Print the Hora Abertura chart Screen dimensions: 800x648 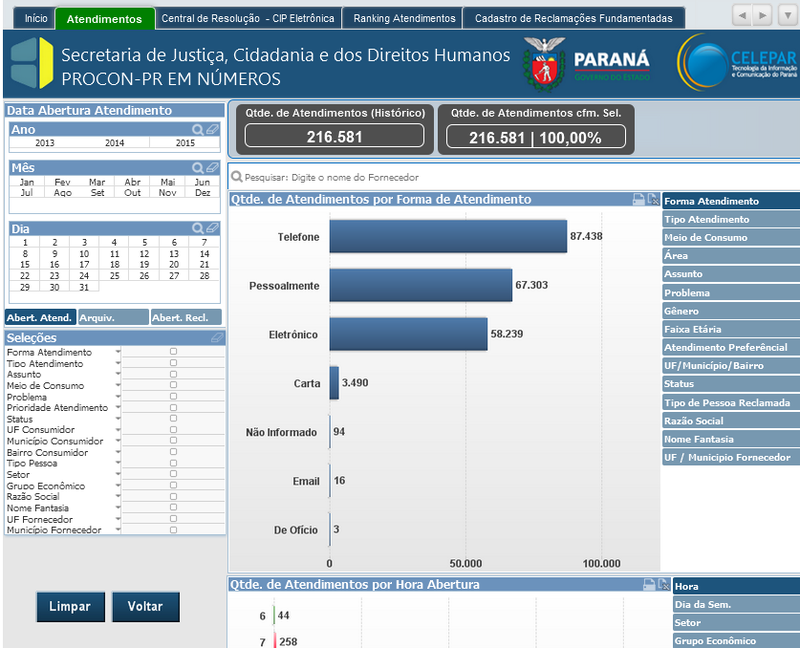click(649, 585)
